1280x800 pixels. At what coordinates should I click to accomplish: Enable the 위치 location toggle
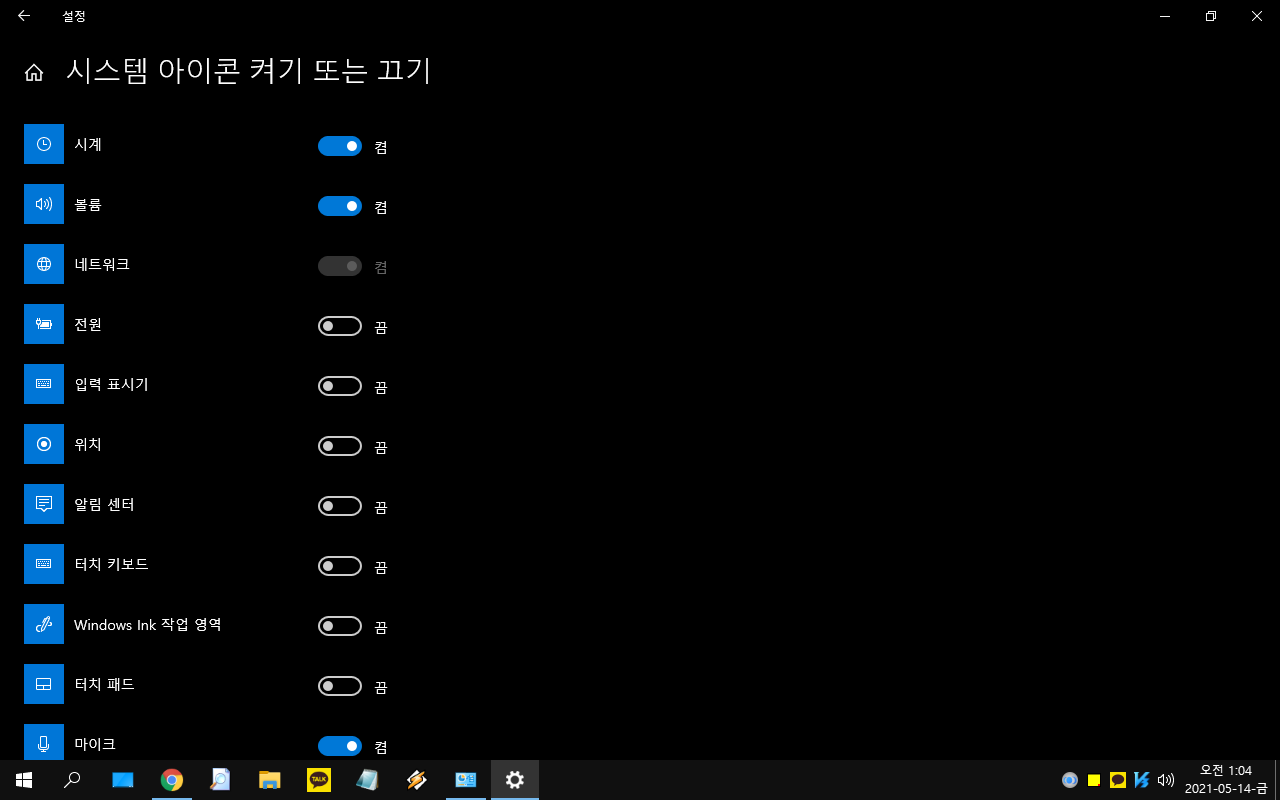pyautogui.click(x=340, y=446)
